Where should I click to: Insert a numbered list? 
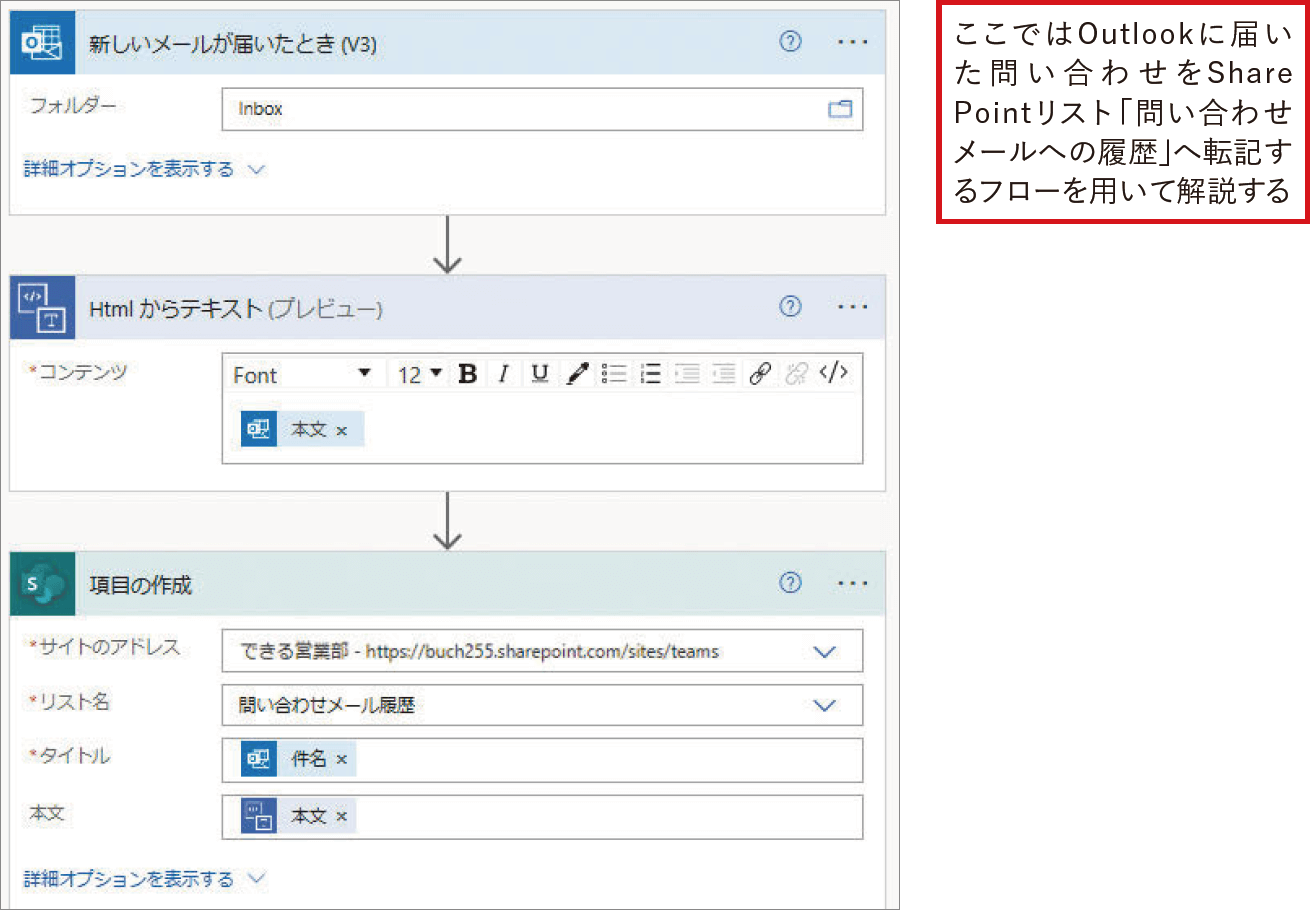[651, 374]
